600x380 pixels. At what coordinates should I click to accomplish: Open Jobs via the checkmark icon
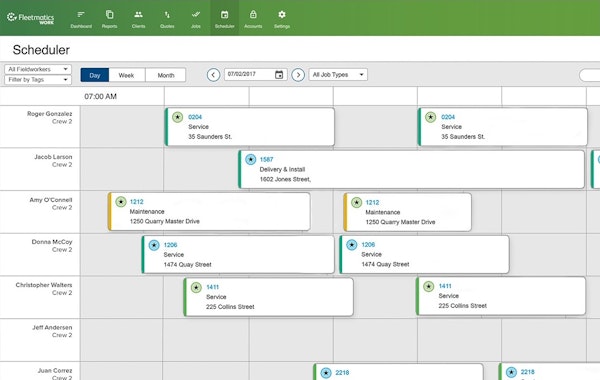(196, 18)
